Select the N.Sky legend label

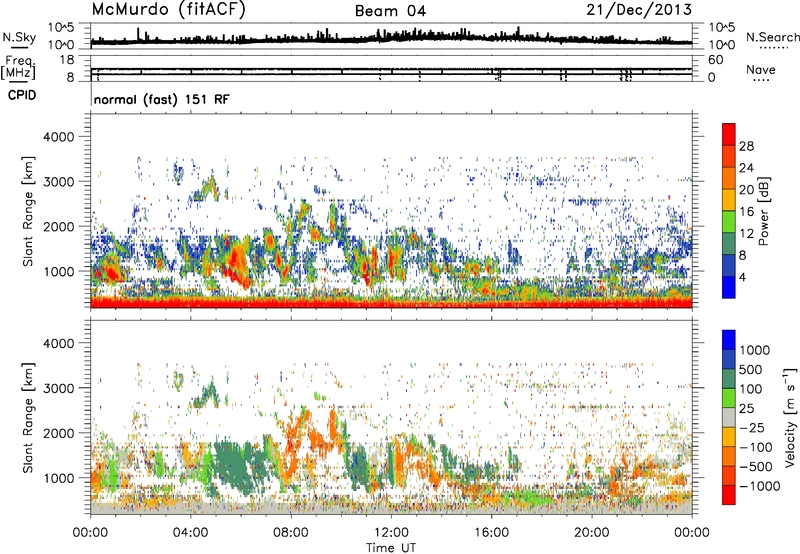coord(19,37)
